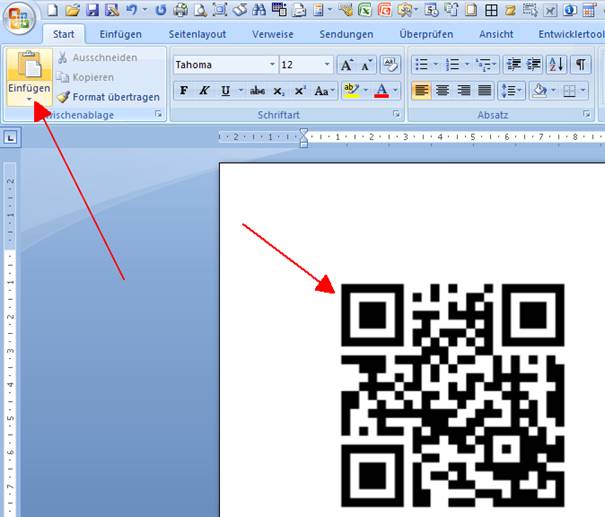Create a new blank document icon
The width and height of the screenshot is (605, 517).
click(x=52, y=10)
